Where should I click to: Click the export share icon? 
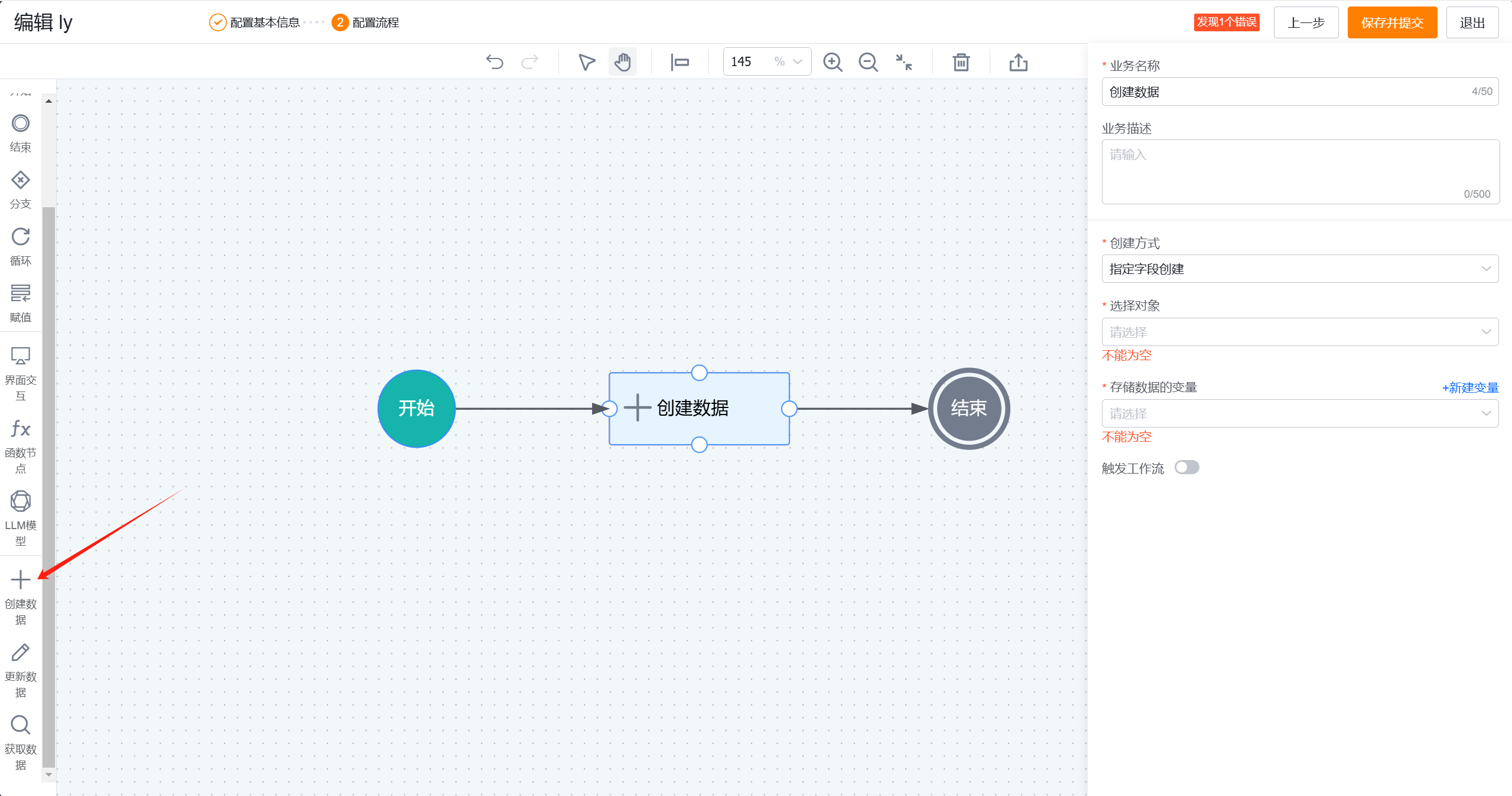[1018, 62]
